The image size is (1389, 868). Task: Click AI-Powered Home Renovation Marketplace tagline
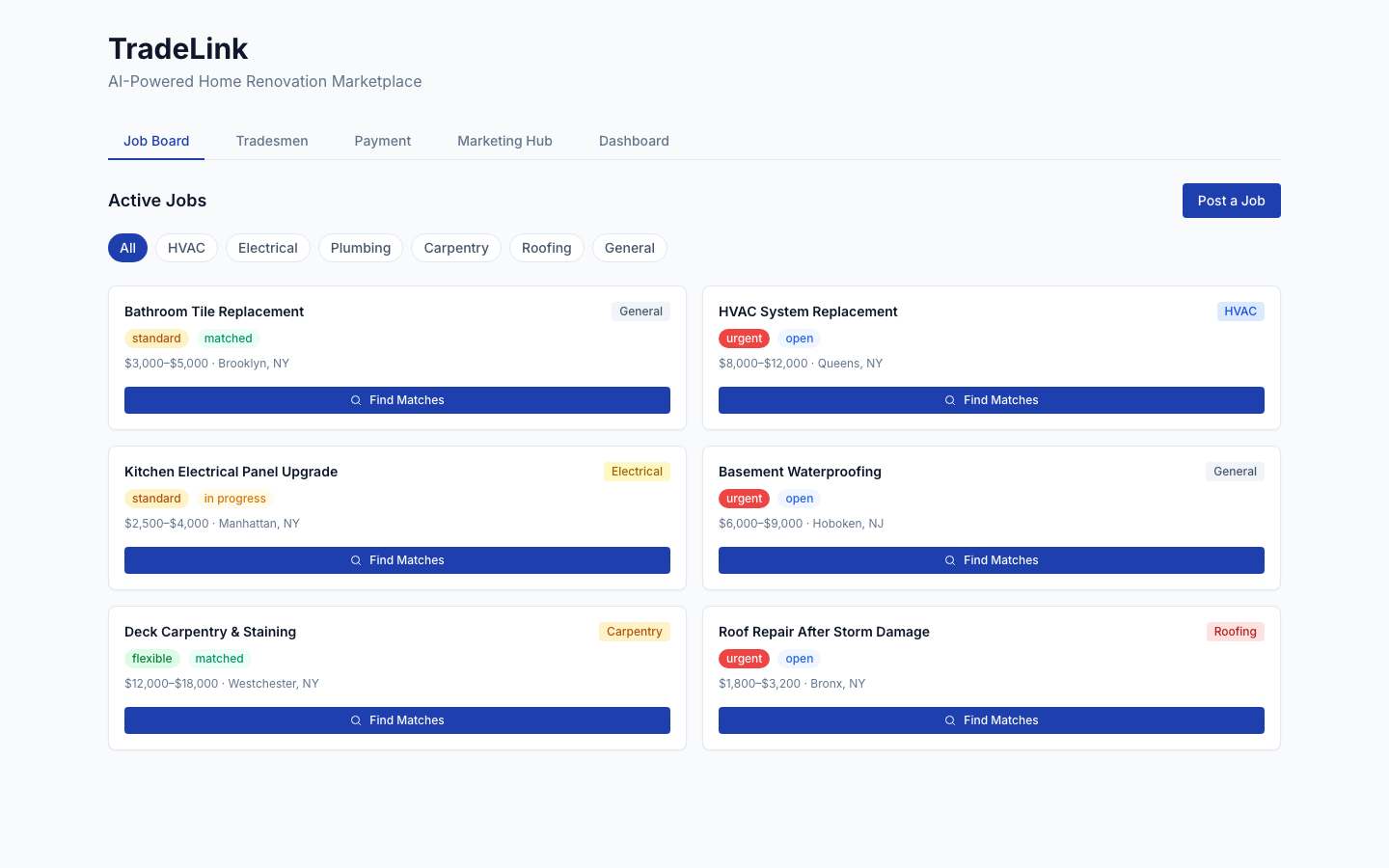[x=265, y=81]
